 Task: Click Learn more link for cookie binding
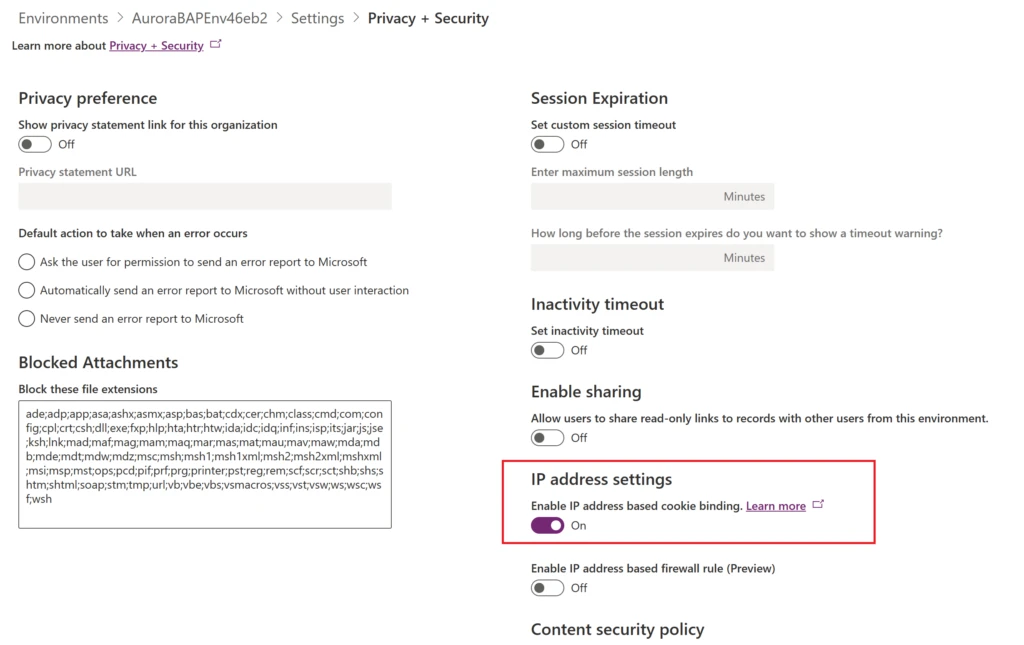click(x=775, y=506)
